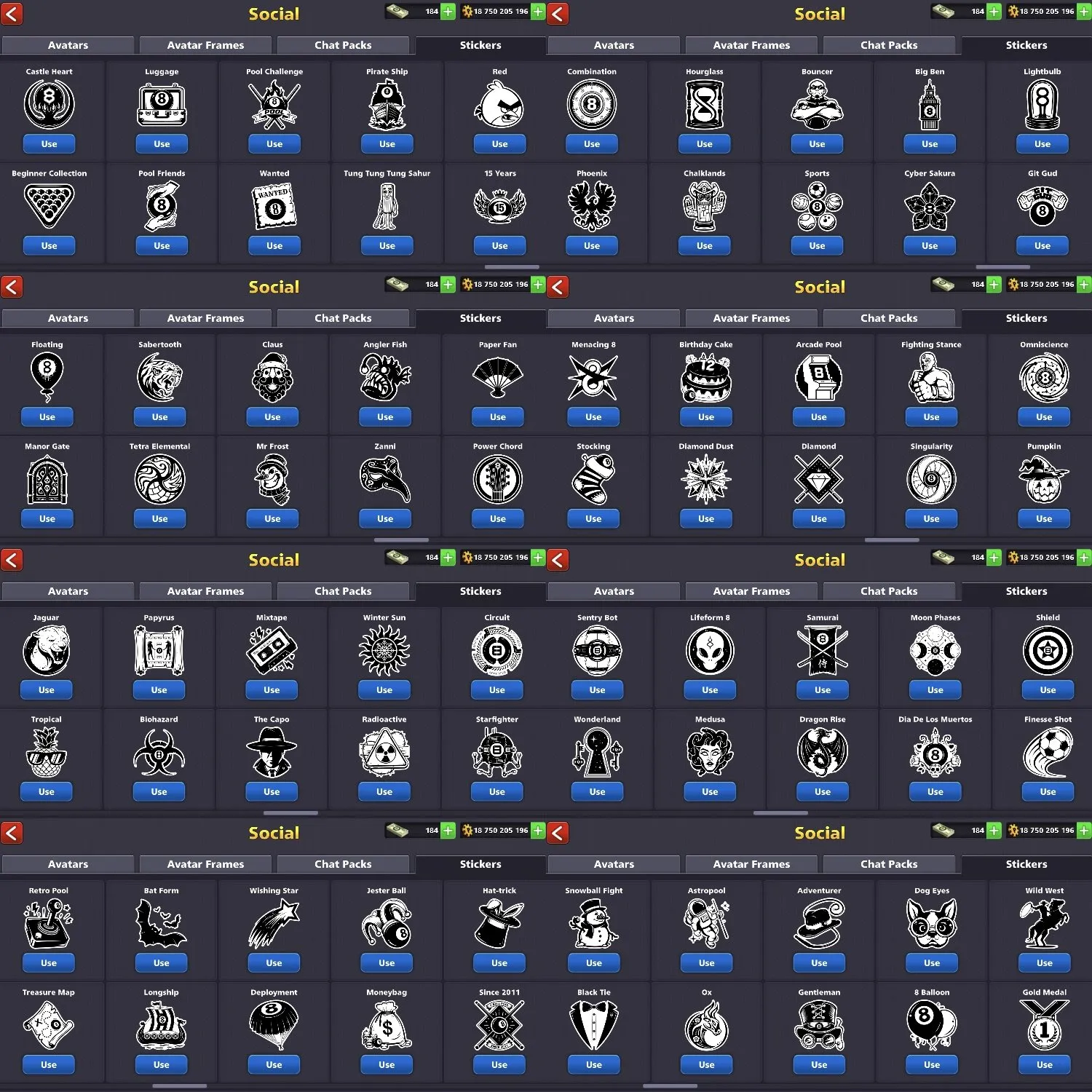Click Use under the Radioactive sticker

click(384, 792)
